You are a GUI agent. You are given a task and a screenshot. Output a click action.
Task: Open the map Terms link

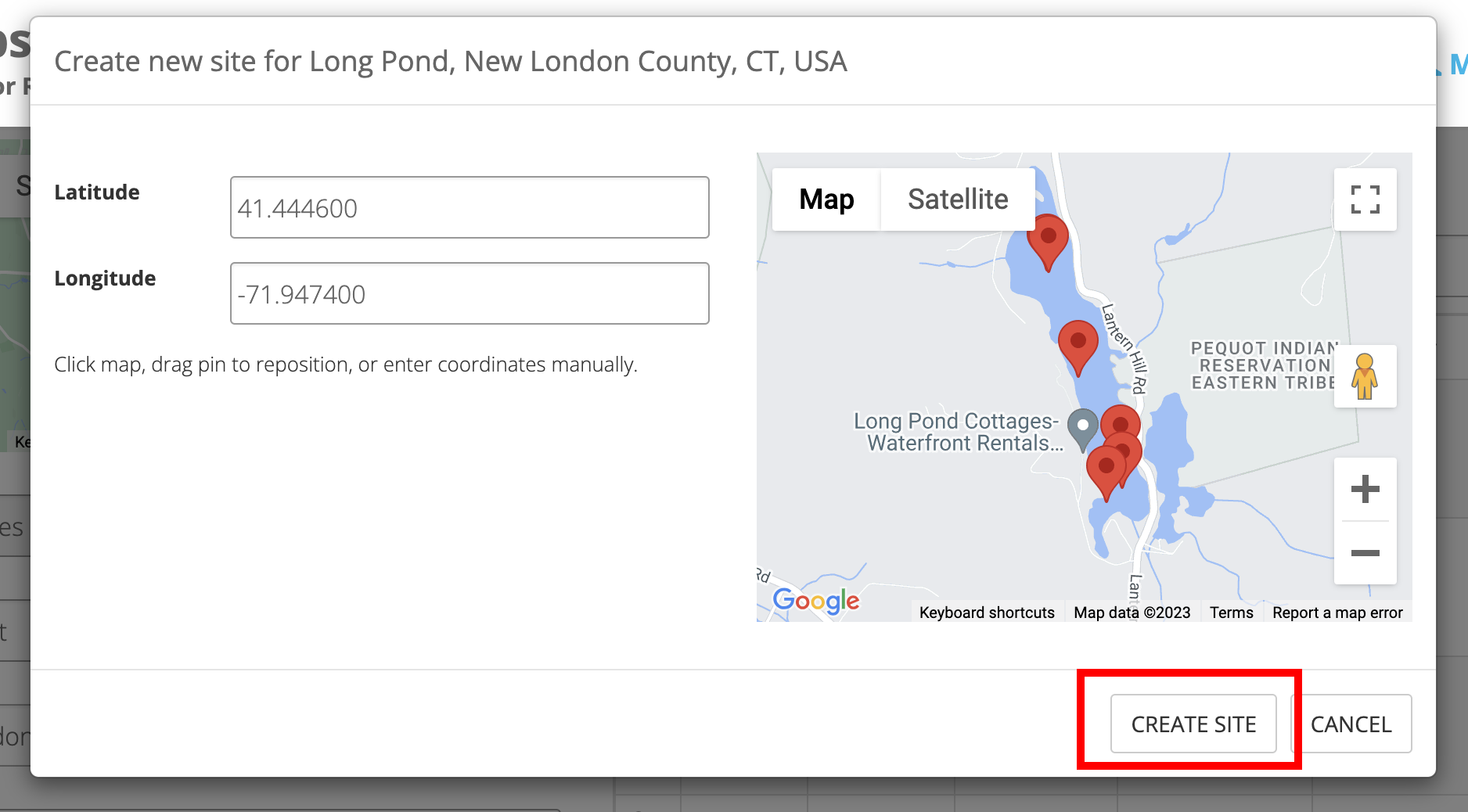point(1231,613)
